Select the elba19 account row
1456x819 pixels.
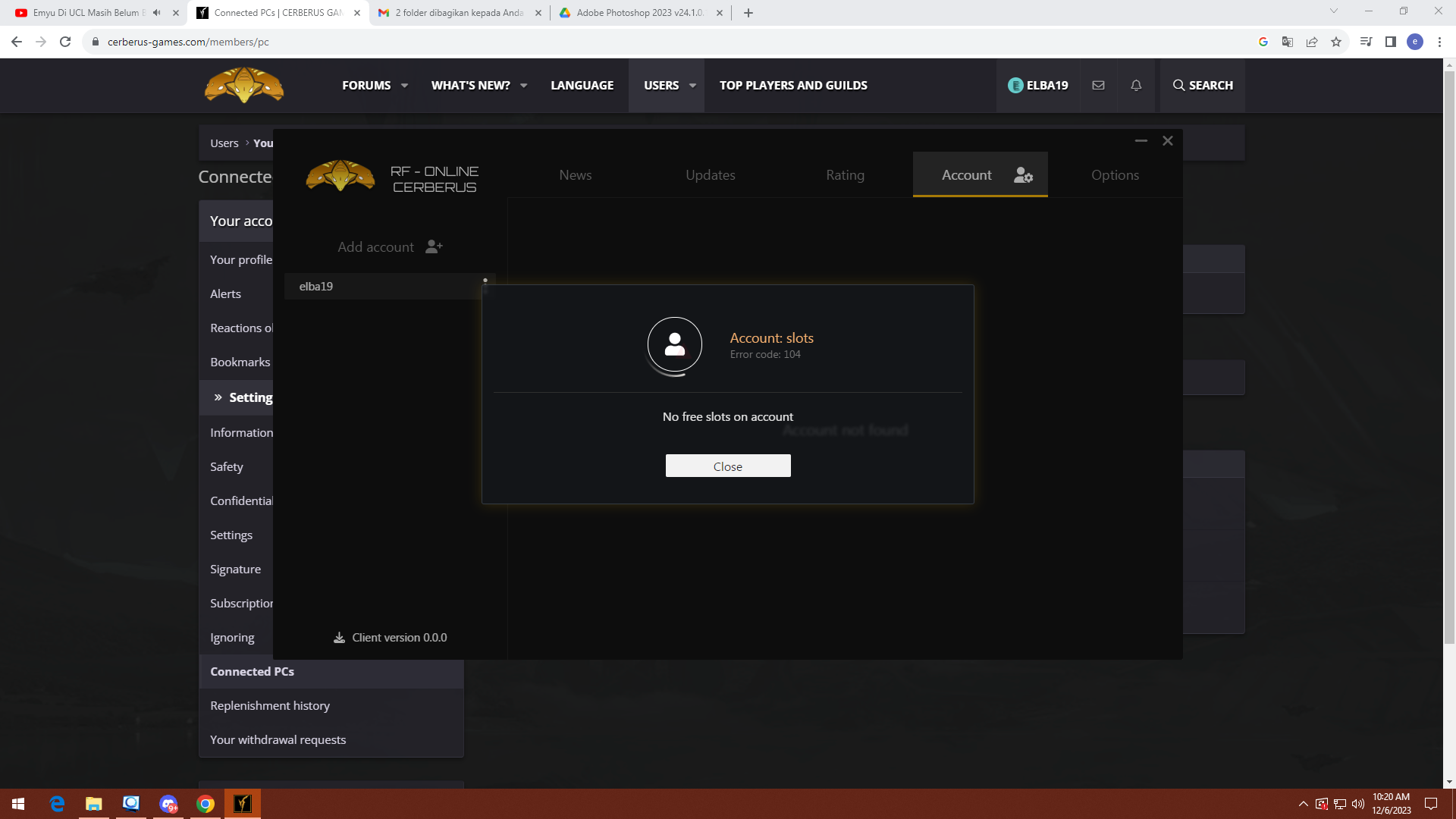pos(390,286)
